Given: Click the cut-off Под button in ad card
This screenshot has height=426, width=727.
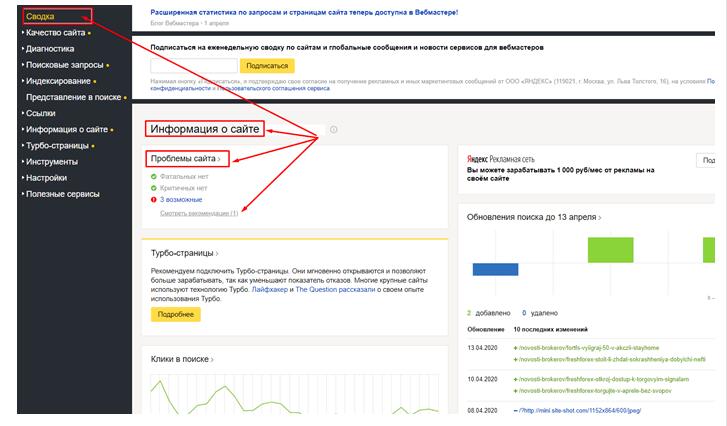Looking at the screenshot, I should coord(706,160).
